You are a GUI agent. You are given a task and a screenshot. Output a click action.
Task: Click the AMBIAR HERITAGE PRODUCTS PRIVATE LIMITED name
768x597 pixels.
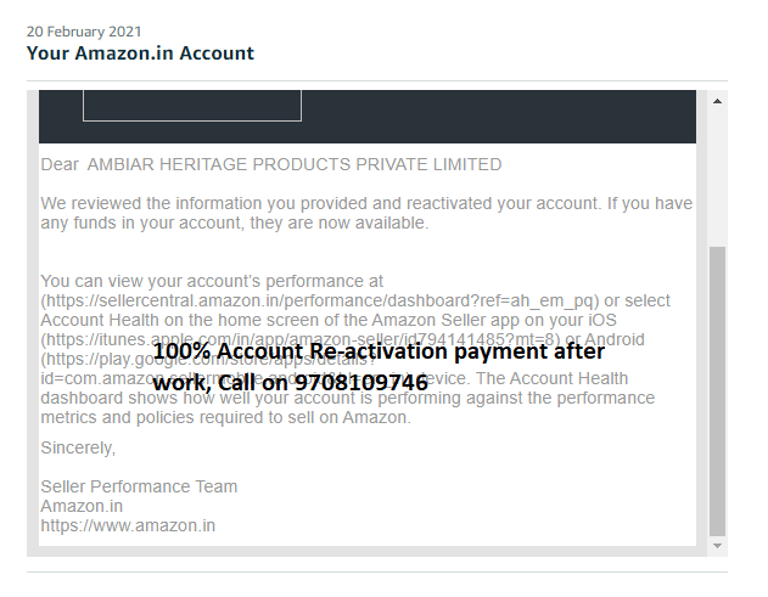tap(294, 164)
